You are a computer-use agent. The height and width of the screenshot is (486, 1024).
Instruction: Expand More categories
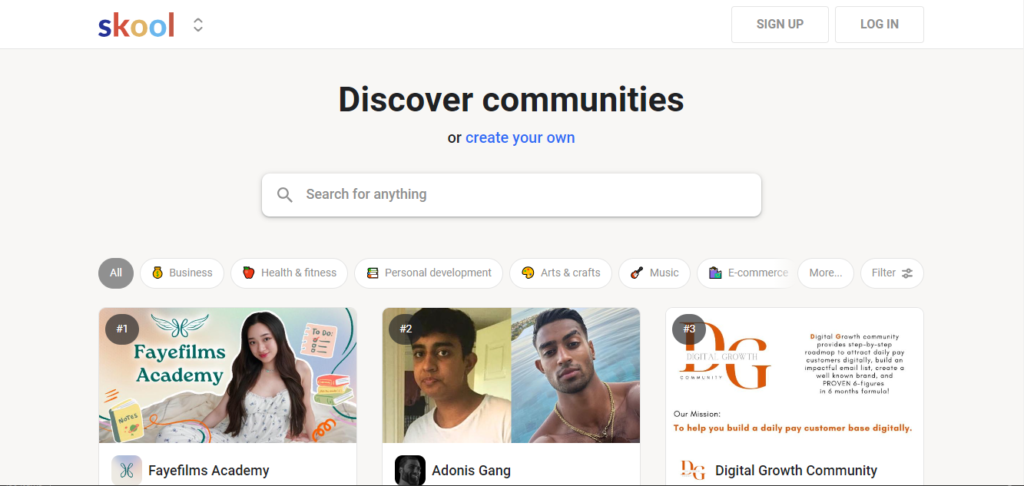[x=825, y=273]
